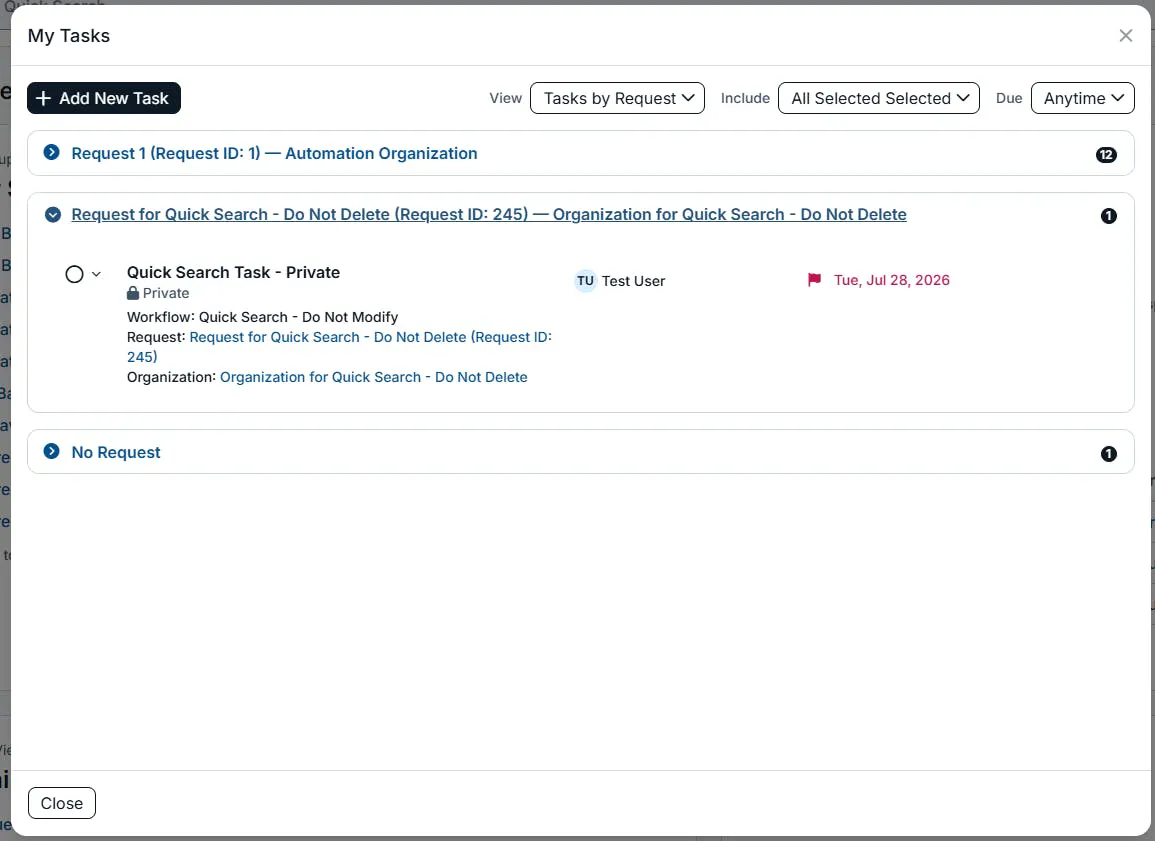Screen dimensions: 1155x841
Task: Expand the Request 1 chevron icon
Action: 52,152
